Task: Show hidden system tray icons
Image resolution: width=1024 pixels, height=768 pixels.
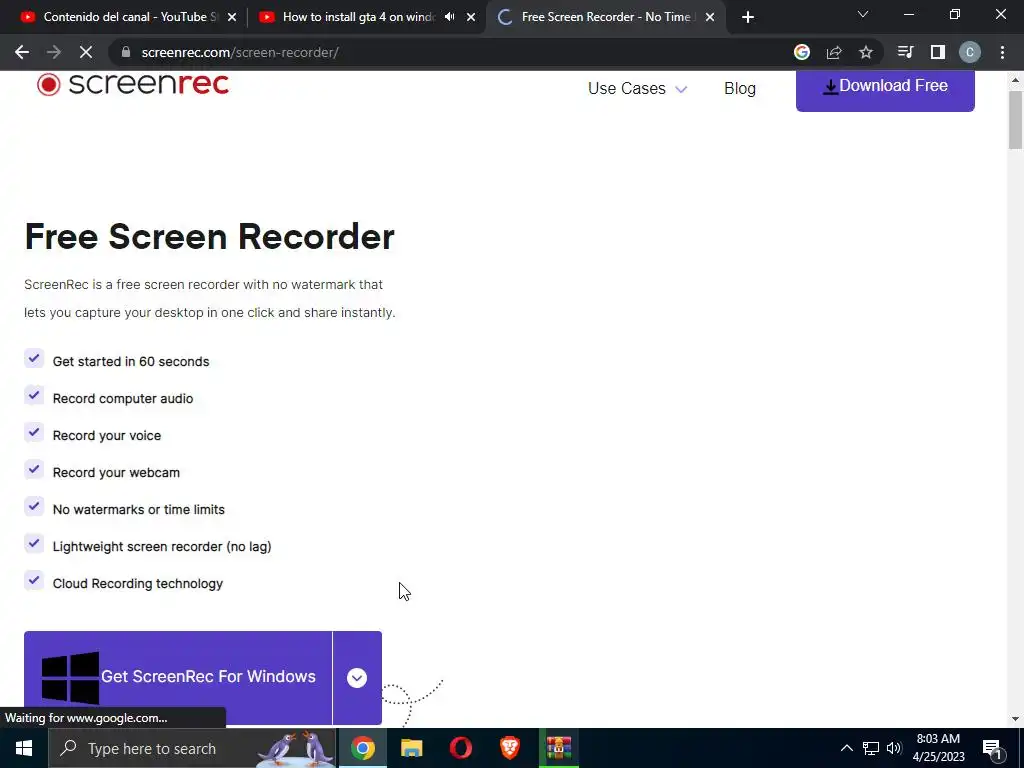Action: [x=846, y=748]
